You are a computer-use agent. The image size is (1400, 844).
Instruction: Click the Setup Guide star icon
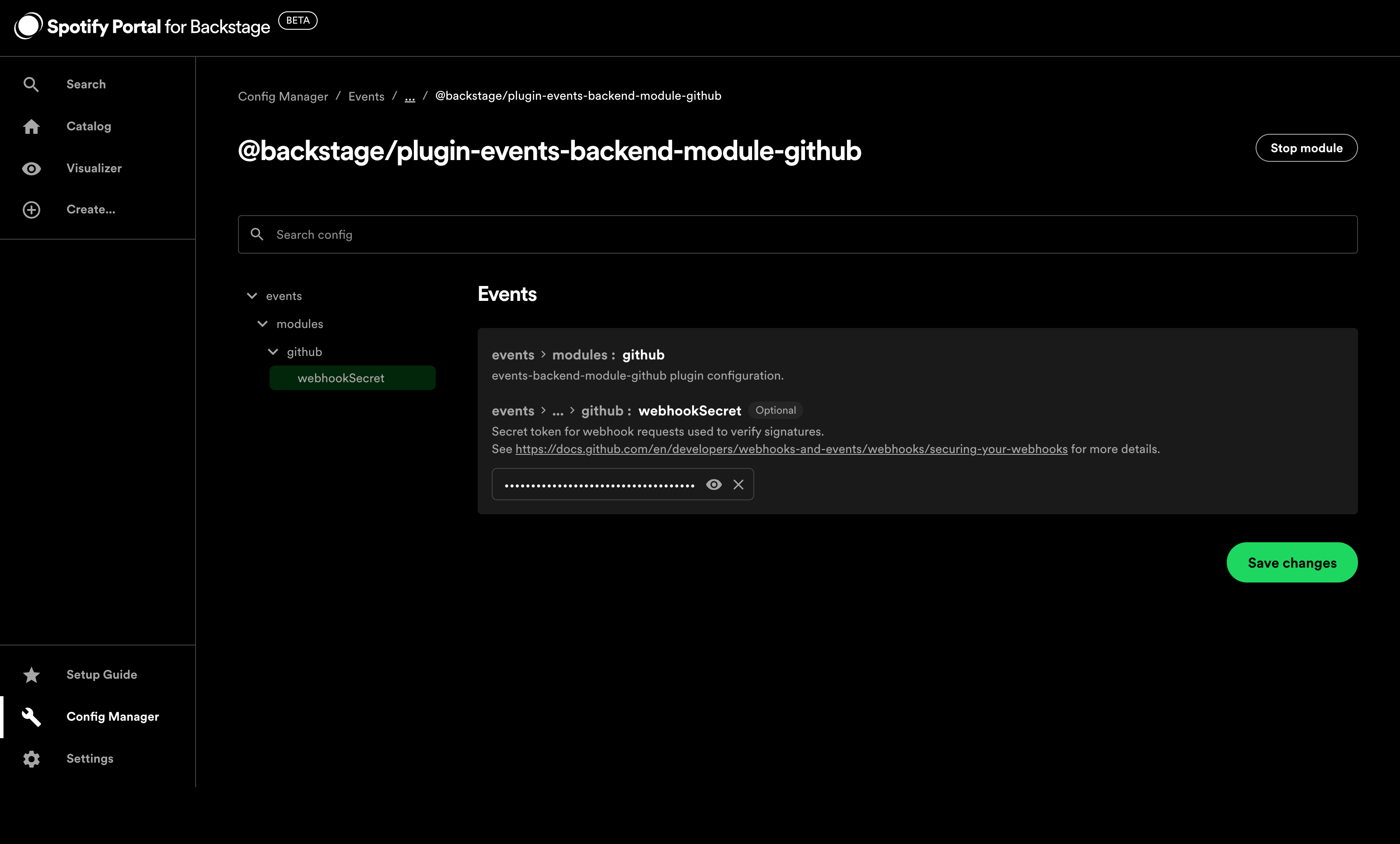31,675
